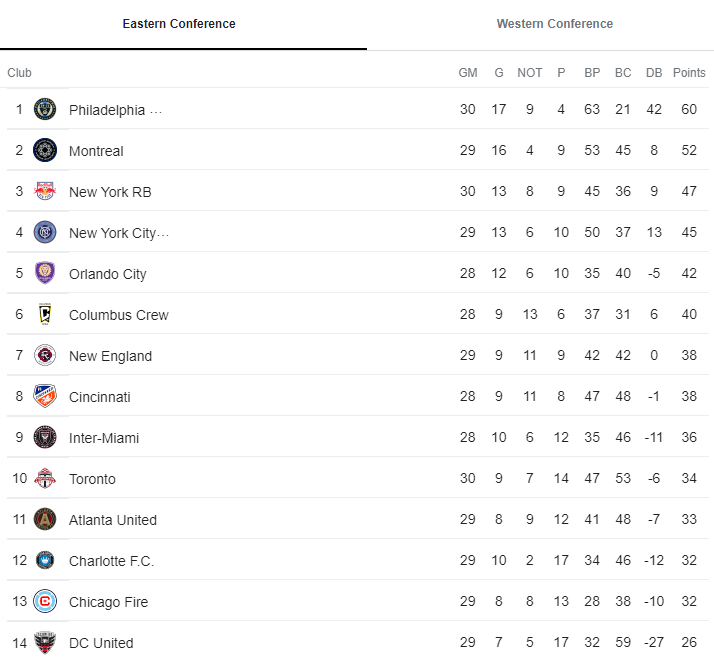The image size is (714, 664).
Task: Open the truncated New York City team name
Action: pos(118,233)
